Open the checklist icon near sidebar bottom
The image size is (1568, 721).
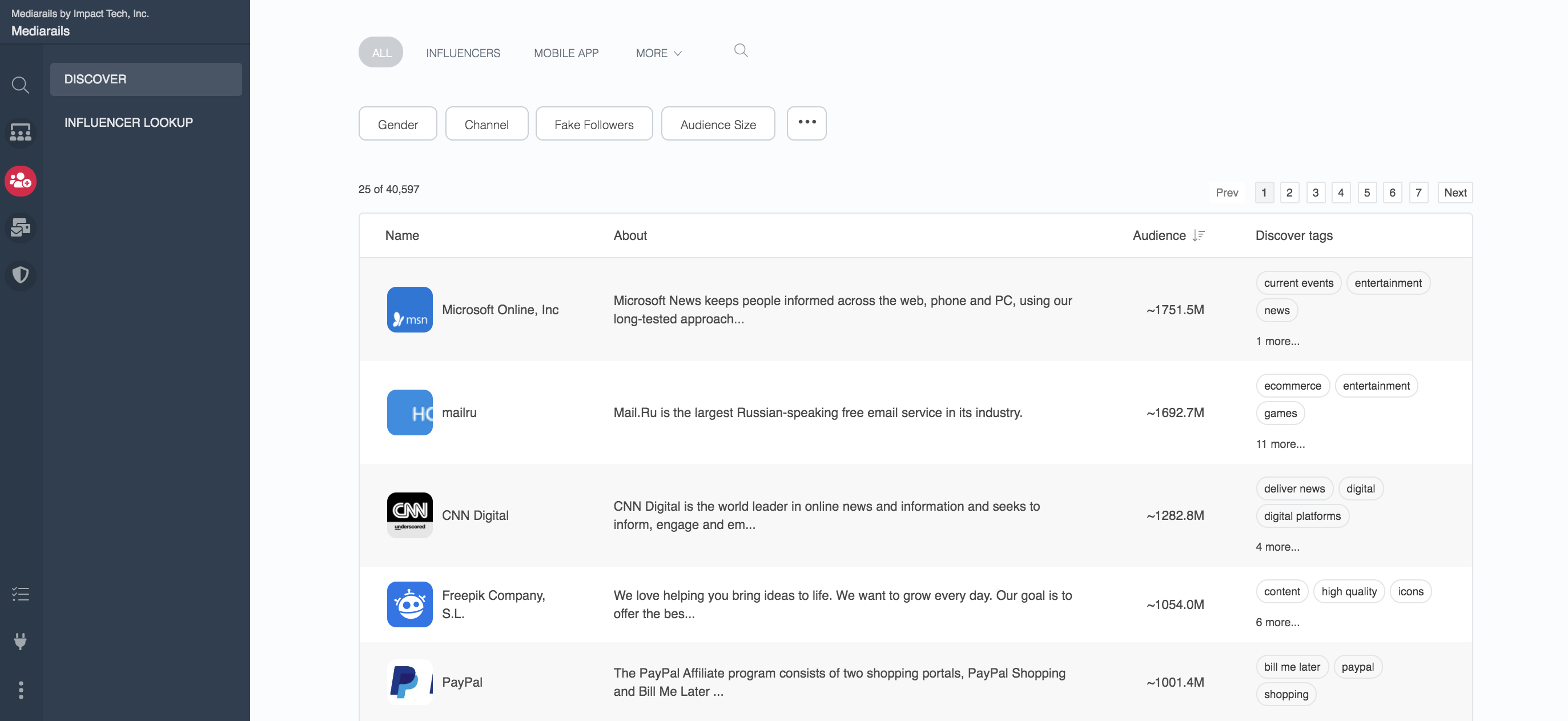[20, 594]
